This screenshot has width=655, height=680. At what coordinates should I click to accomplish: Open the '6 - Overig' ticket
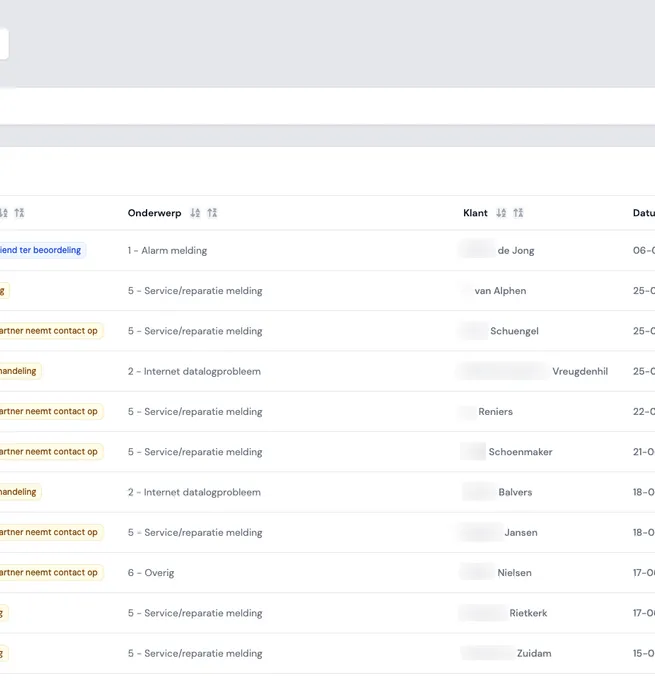[151, 573]
